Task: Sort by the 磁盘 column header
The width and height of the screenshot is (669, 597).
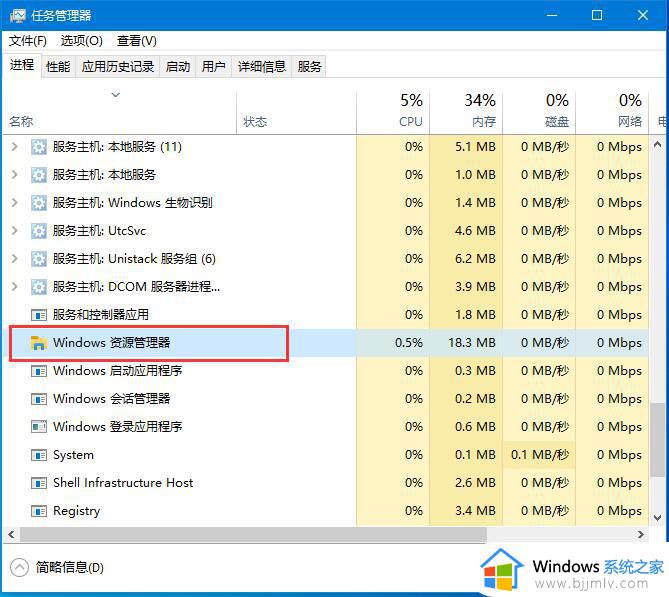Action: pyautogui.click(x=539, y=112)
